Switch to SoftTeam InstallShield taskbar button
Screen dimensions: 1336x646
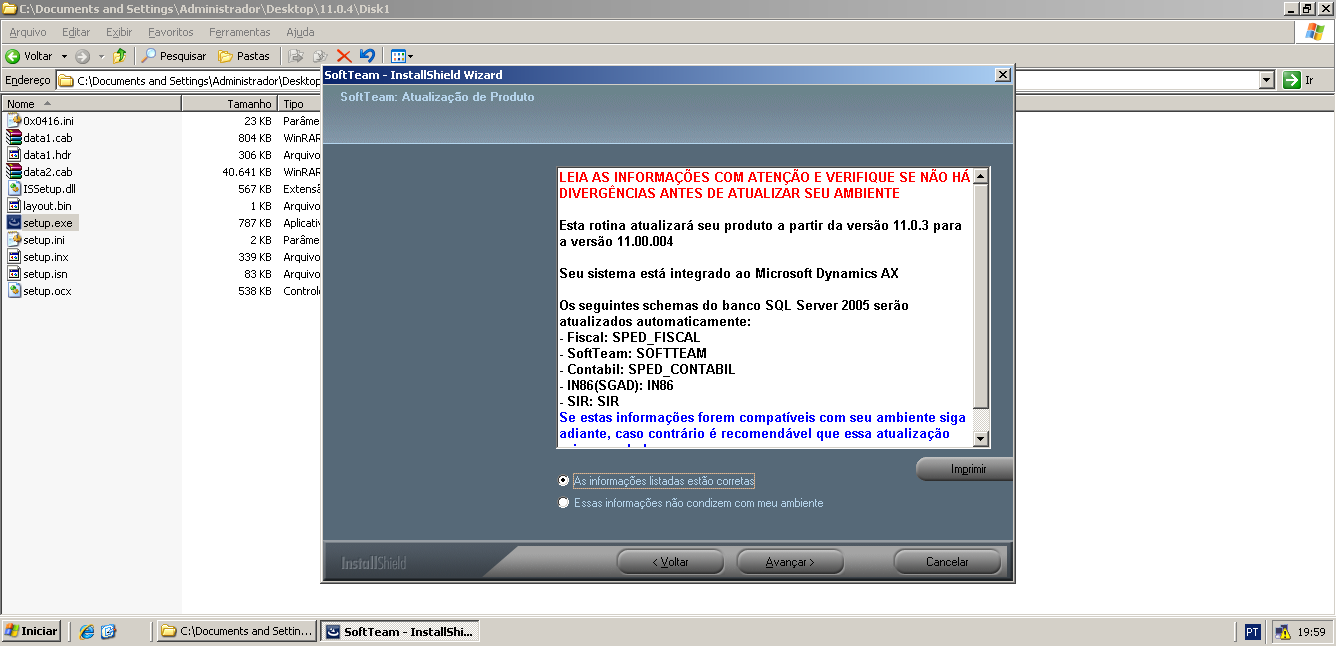(400, 631)
